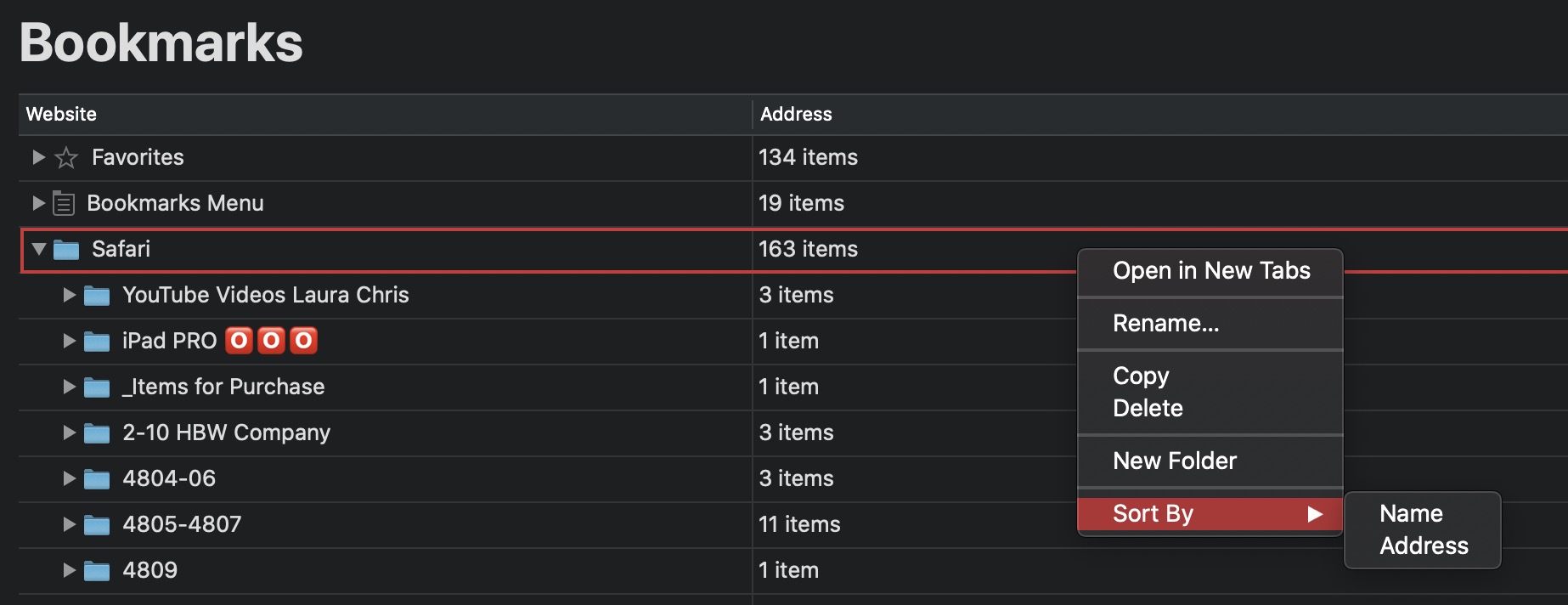Click the 2-10 HBW Company folder icon

(97, 433)
